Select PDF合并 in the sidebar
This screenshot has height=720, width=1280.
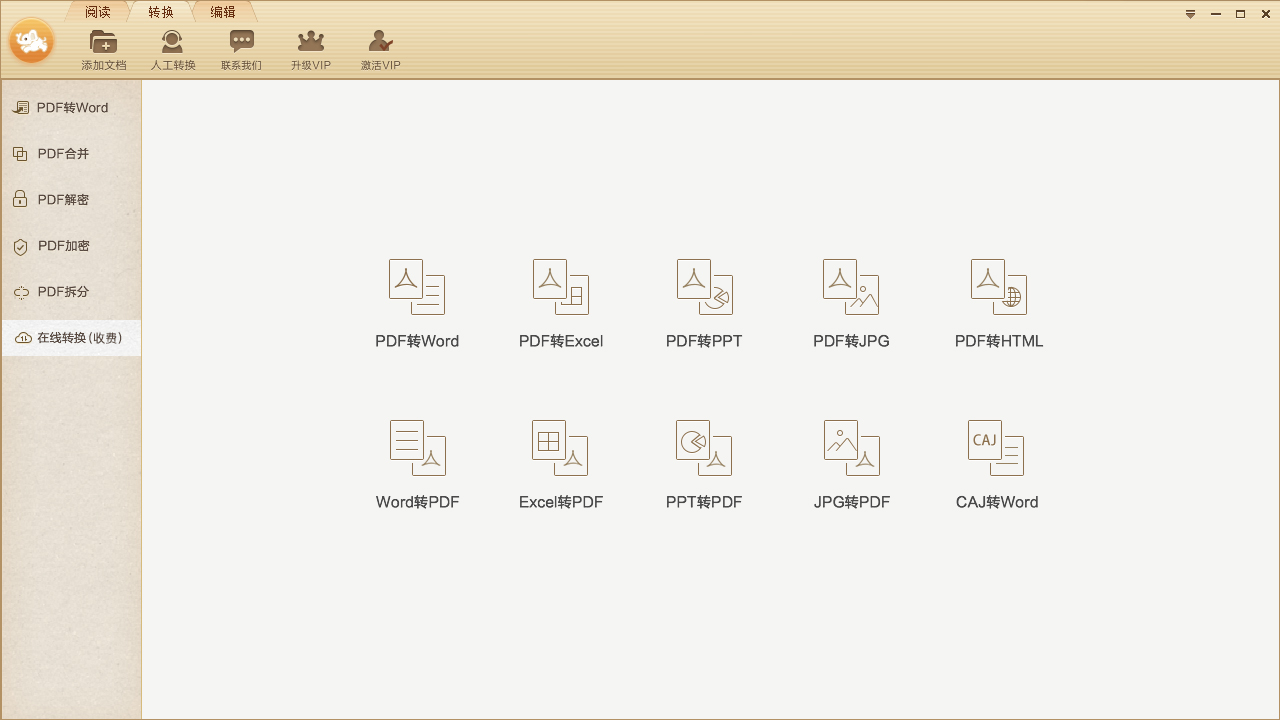(63, 154)
